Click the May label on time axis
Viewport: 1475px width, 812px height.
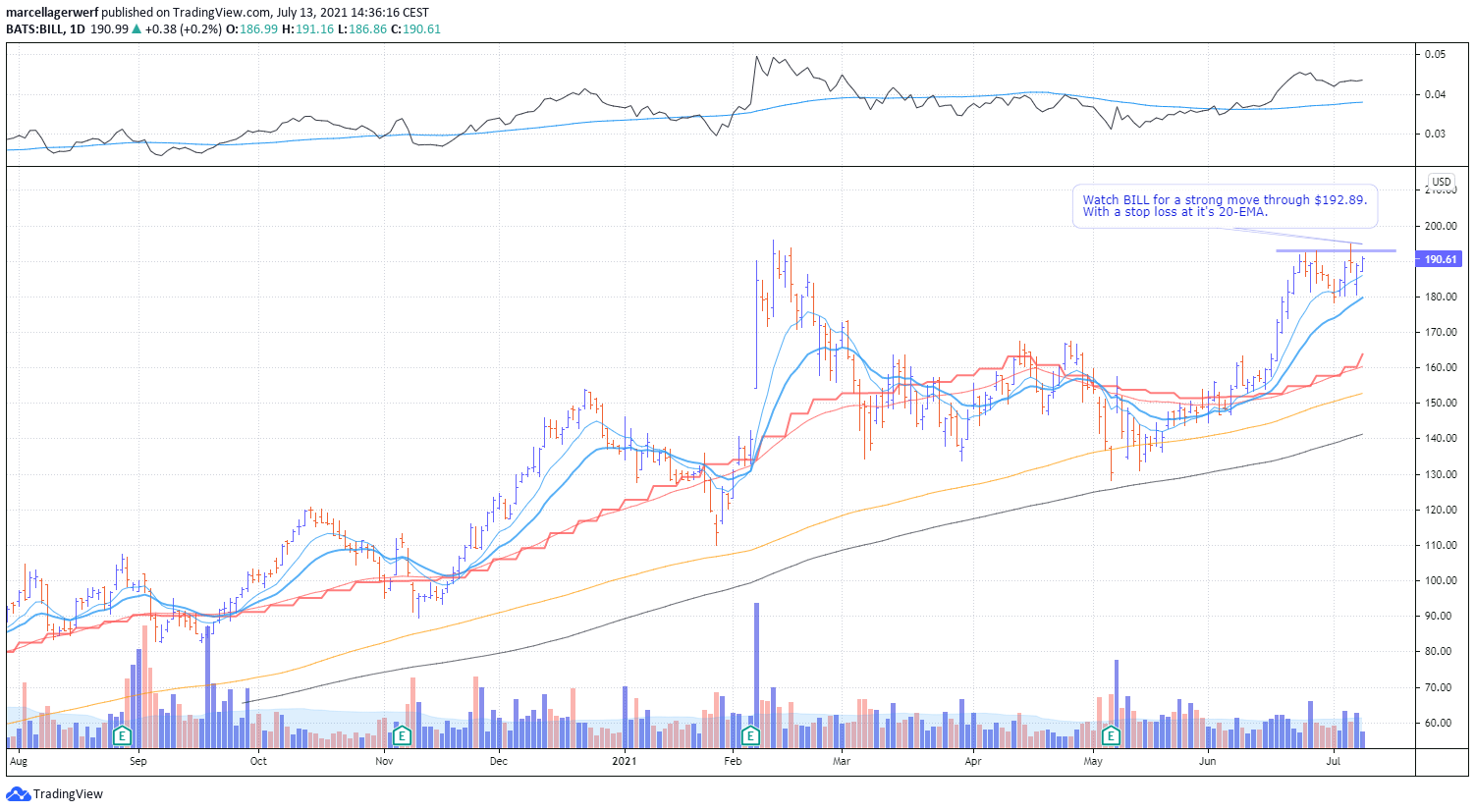point(1093,761)
